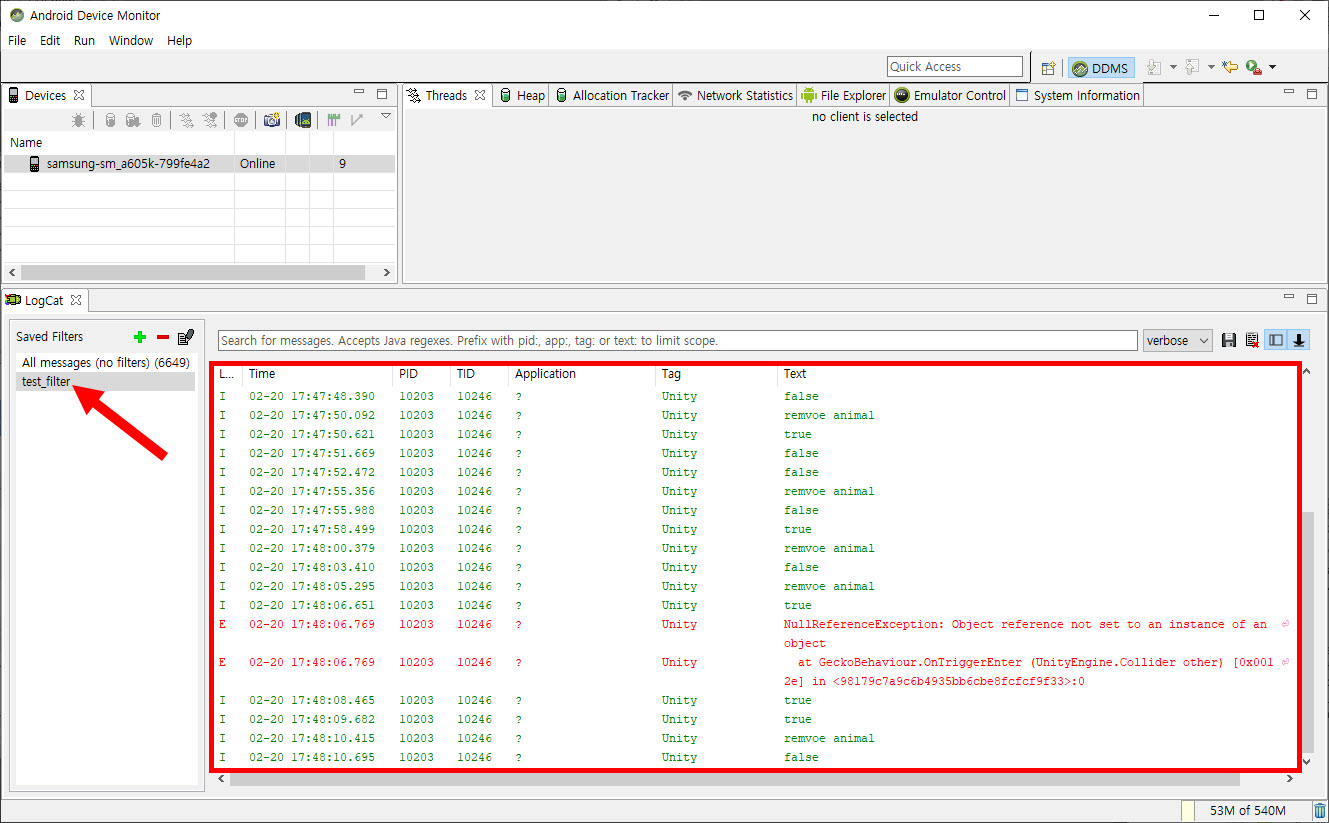Click the Dump HPROF file icon
This screenshot has height=823, width=1329.
click(x=133, y=120)
